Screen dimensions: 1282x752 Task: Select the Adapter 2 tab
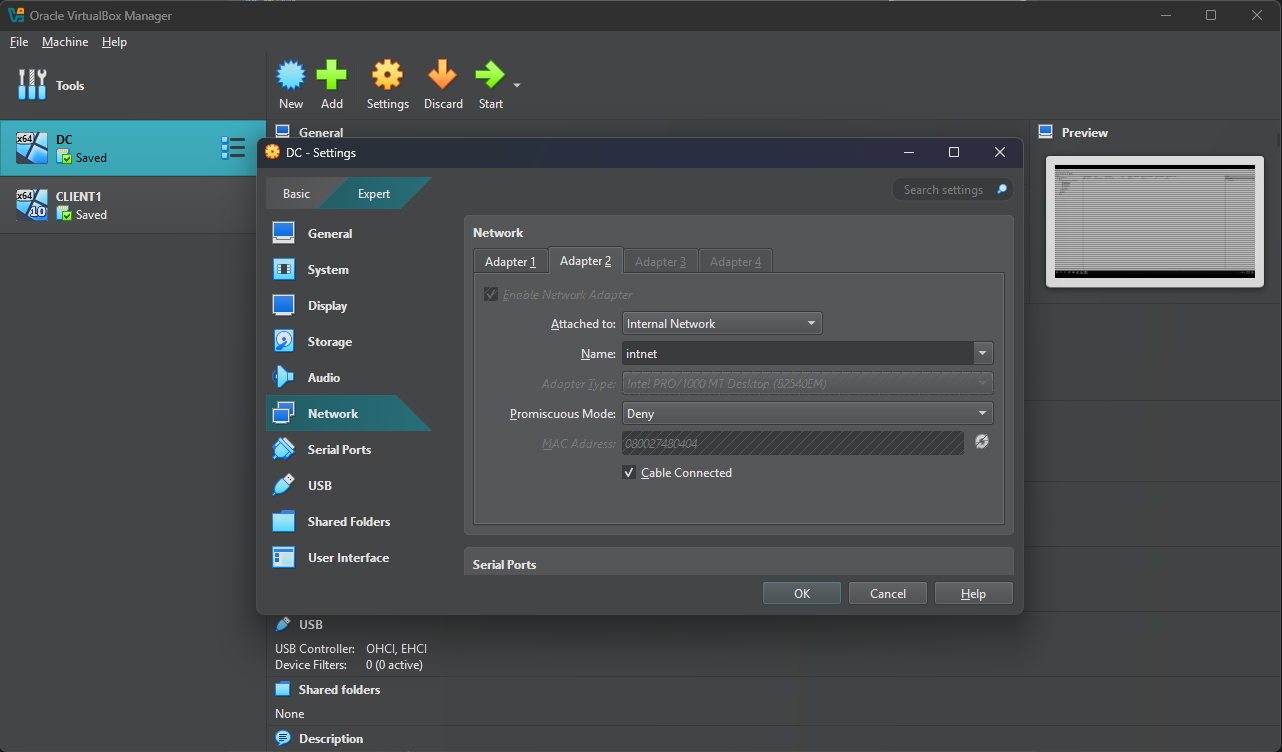pos(585,260)
